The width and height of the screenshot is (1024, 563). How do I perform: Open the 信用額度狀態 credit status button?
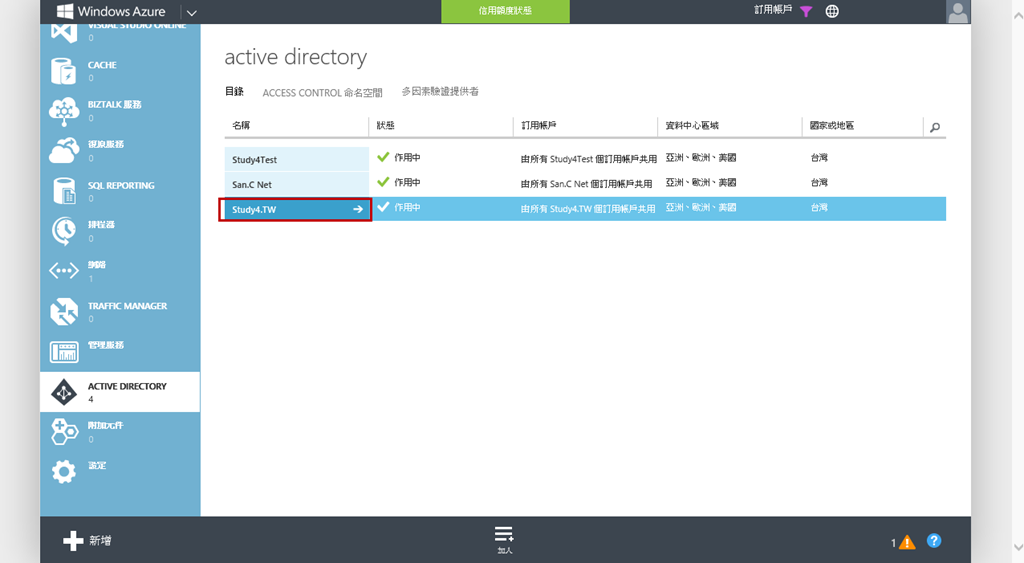[505, 11]
